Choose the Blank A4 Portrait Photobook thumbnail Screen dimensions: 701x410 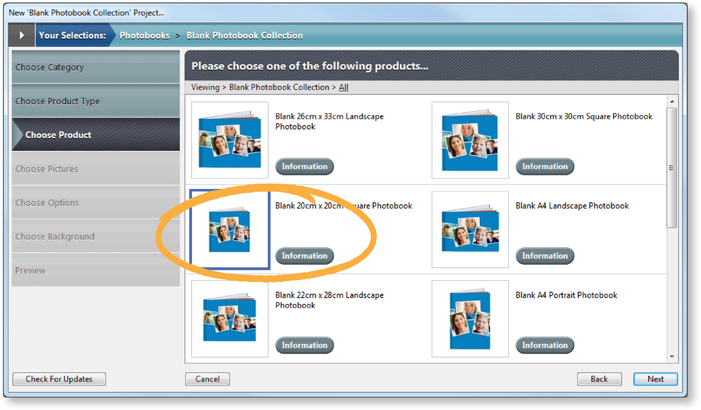[470, 319]
